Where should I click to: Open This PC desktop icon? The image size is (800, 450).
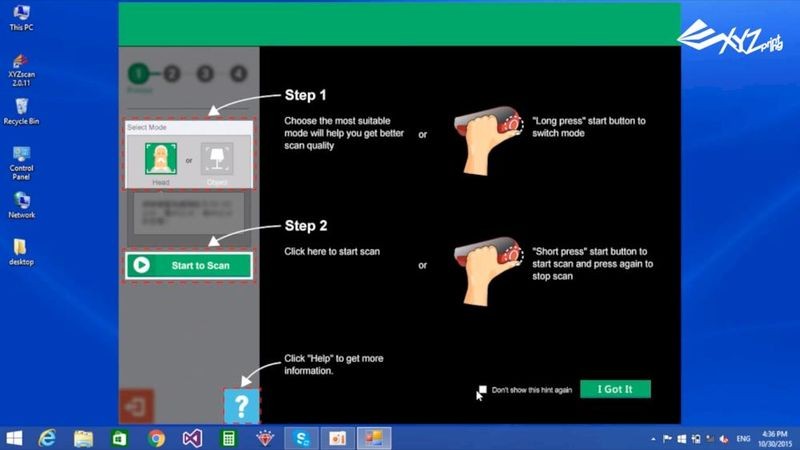pos(20,13)
